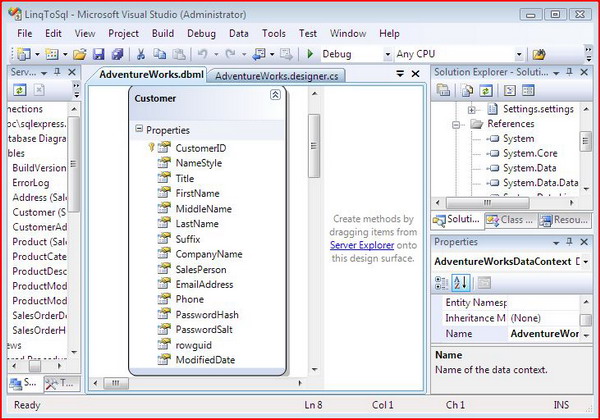Select ModifiedDate property in Customer
This screenshot has width=600, height=420.
click(205, 360)
